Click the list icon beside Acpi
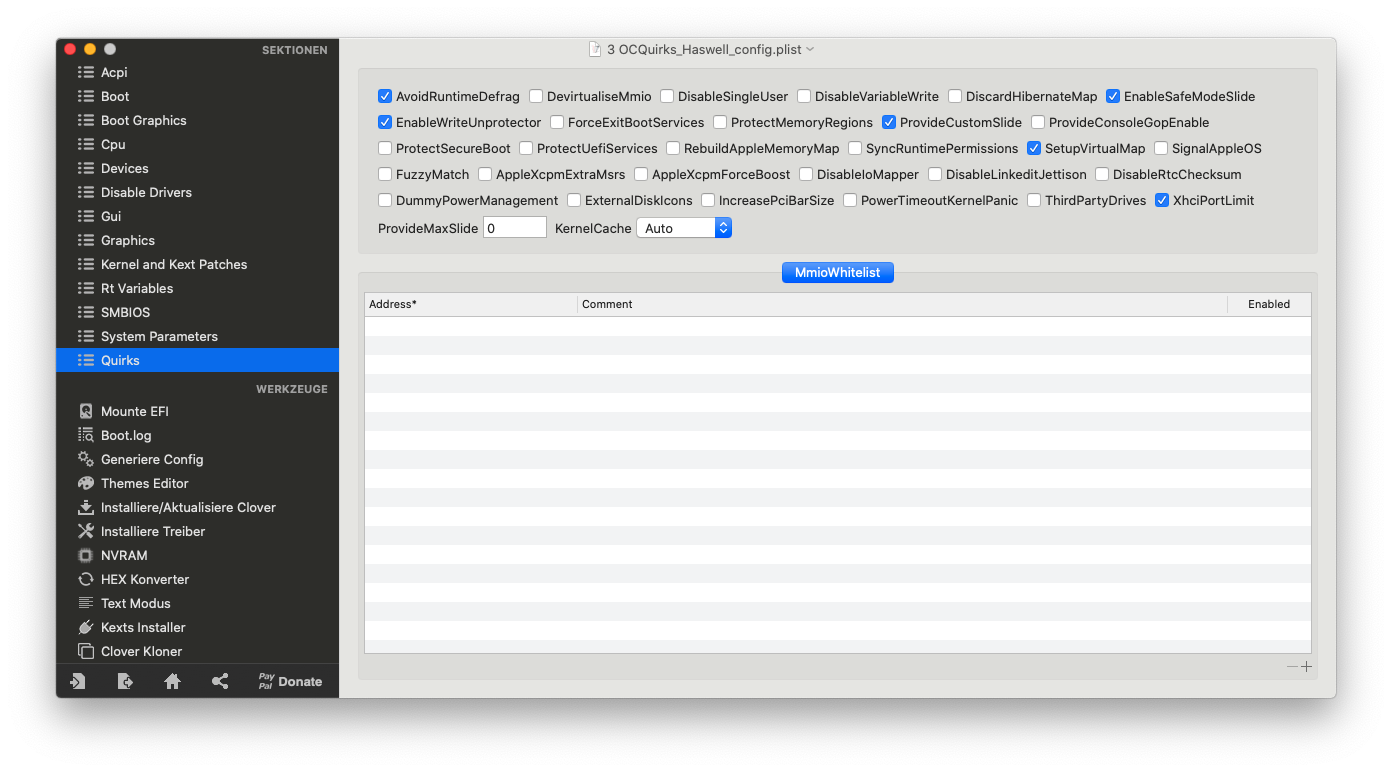 (x=86, y=72)
